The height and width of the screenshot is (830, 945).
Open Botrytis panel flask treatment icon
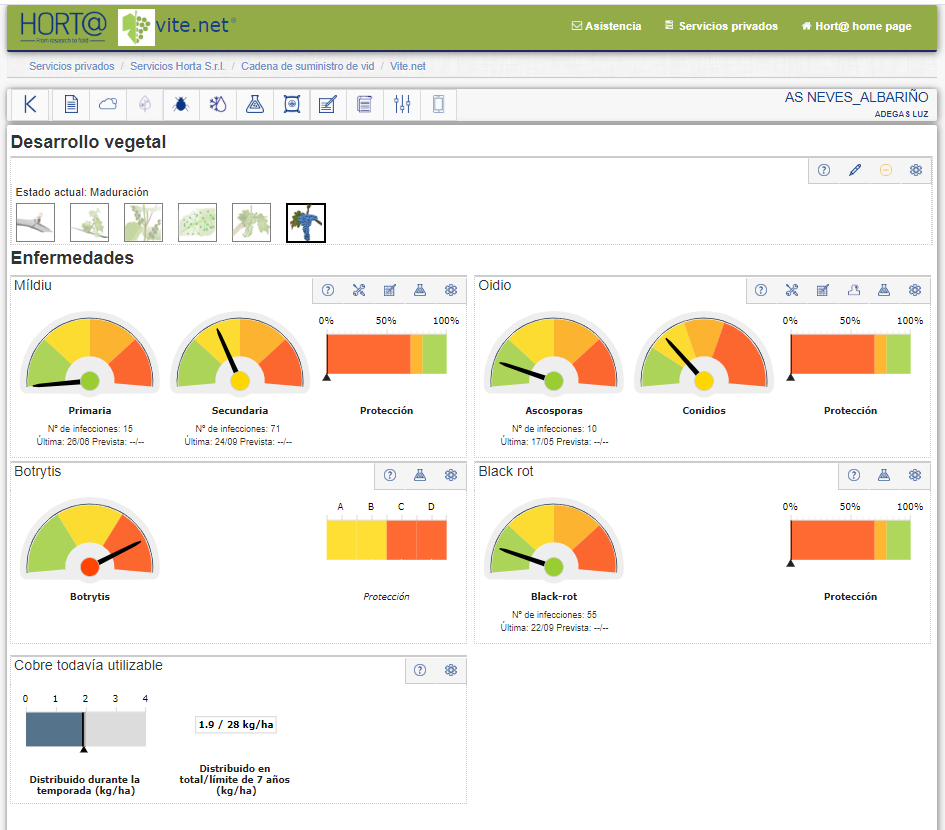coord(420,476)
